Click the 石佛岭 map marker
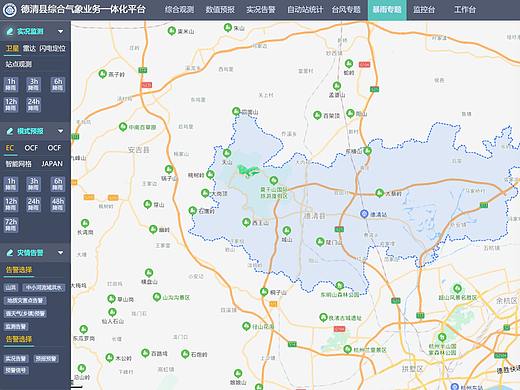The height and width of the screenshot is (390, 520). (x=185, y=353)
